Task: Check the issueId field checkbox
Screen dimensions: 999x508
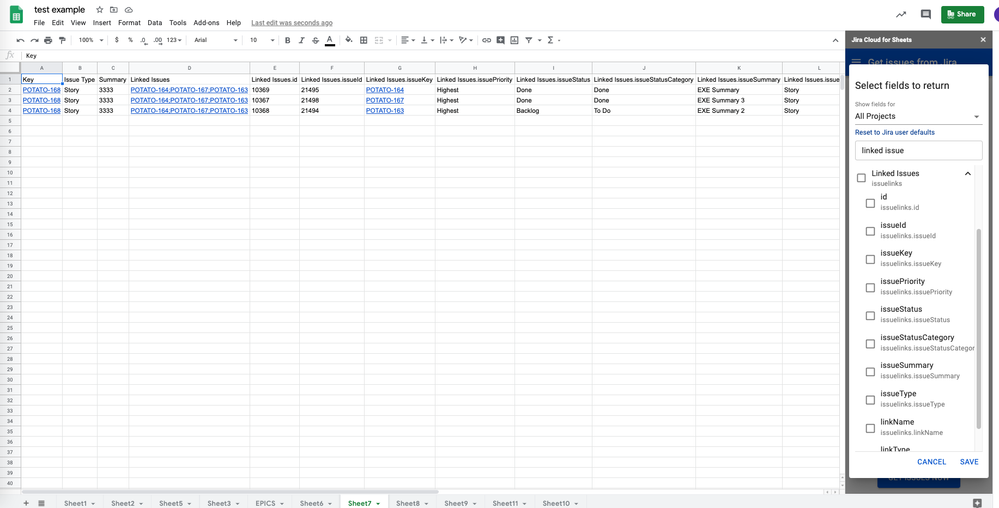Action: [870, 231]
